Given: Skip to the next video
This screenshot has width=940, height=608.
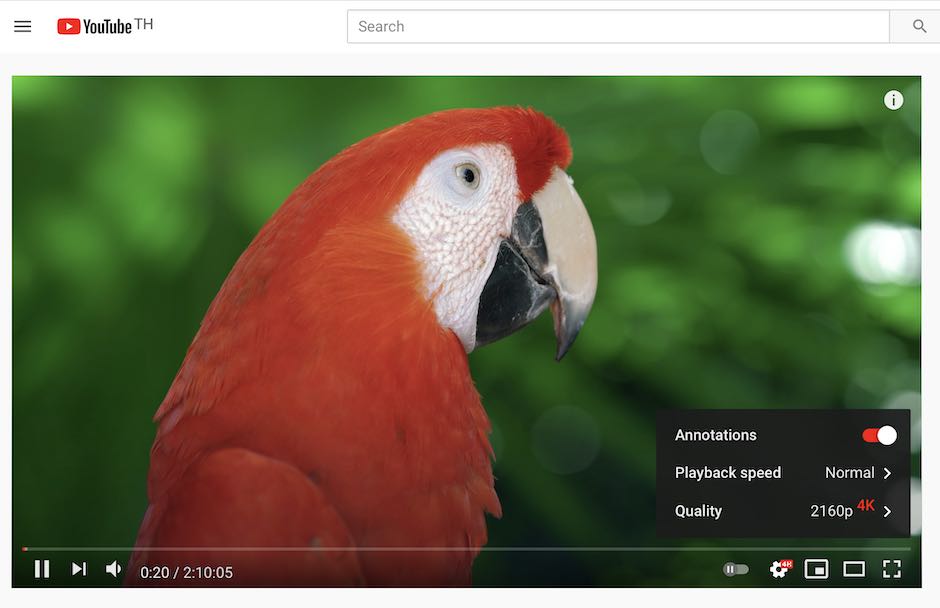Looking at the screenshot, I should click(79, 568).
